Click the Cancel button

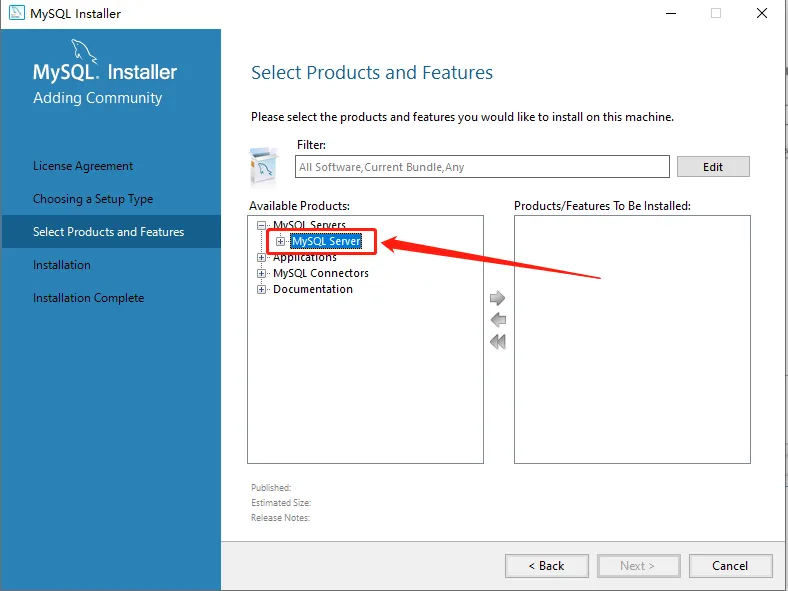click(x=731, y=566)
